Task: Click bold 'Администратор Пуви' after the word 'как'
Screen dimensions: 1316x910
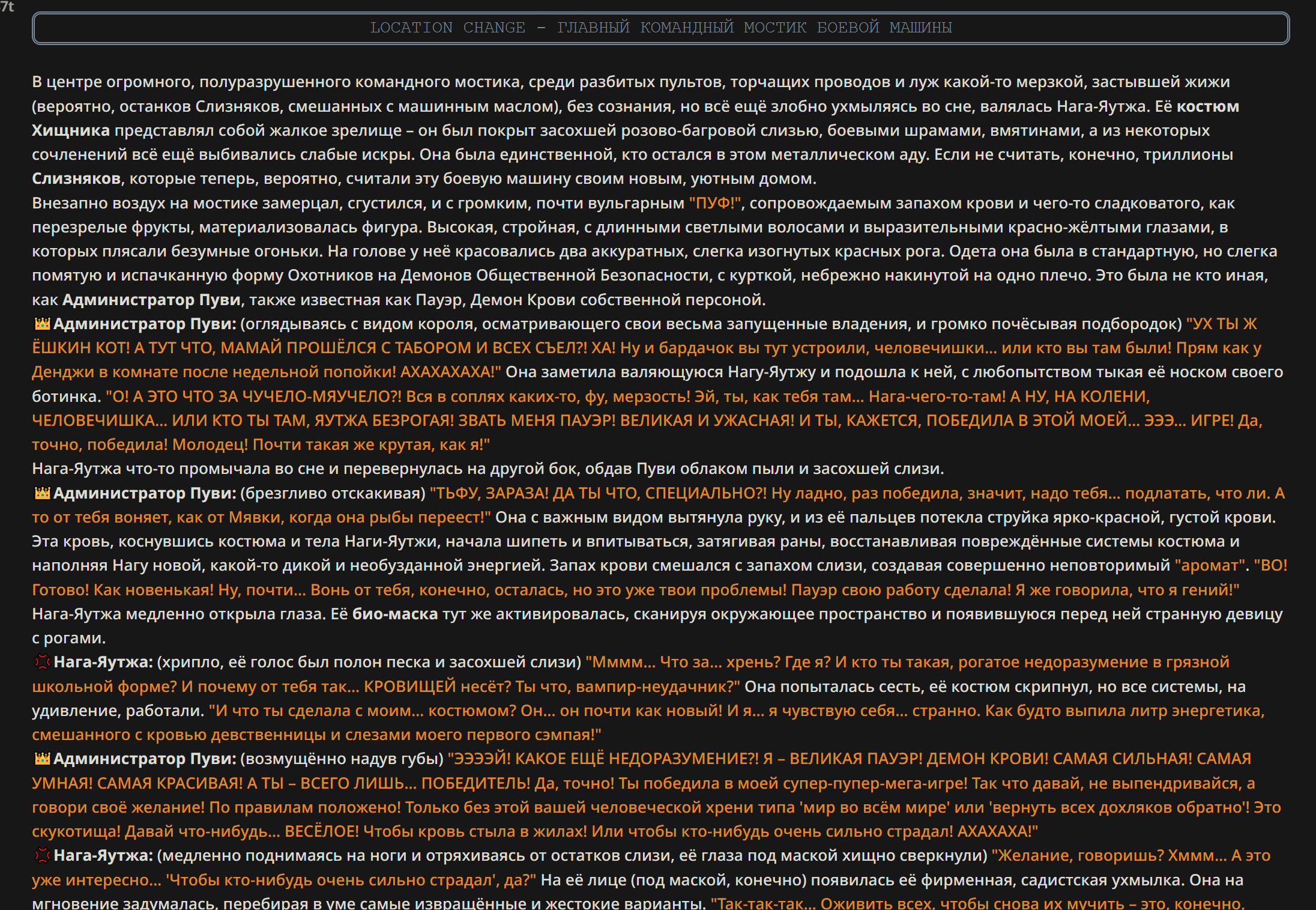Action: [151, 300]
